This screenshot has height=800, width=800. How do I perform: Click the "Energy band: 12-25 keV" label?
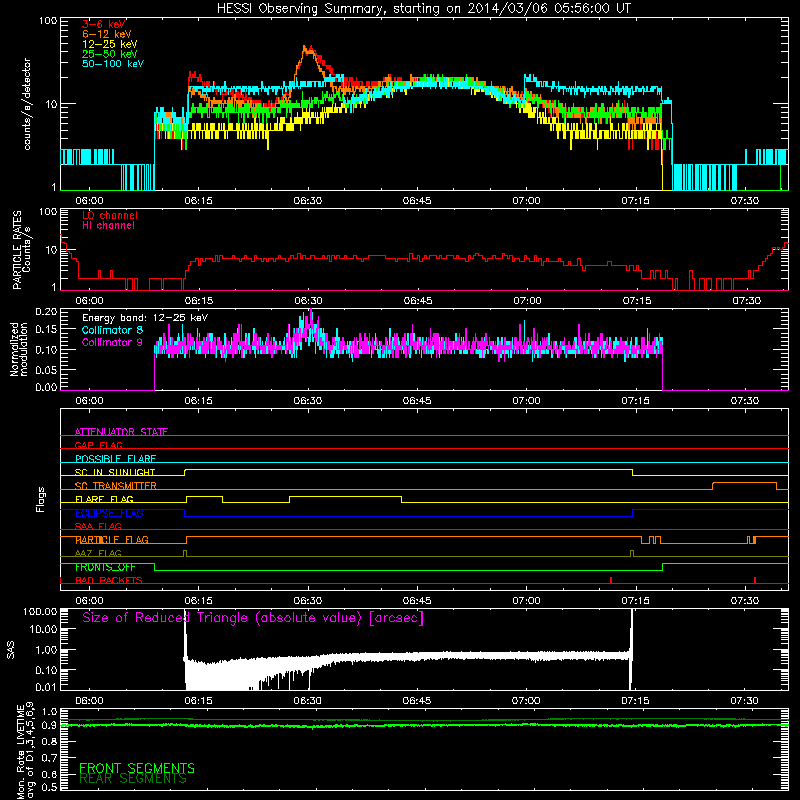145,318
